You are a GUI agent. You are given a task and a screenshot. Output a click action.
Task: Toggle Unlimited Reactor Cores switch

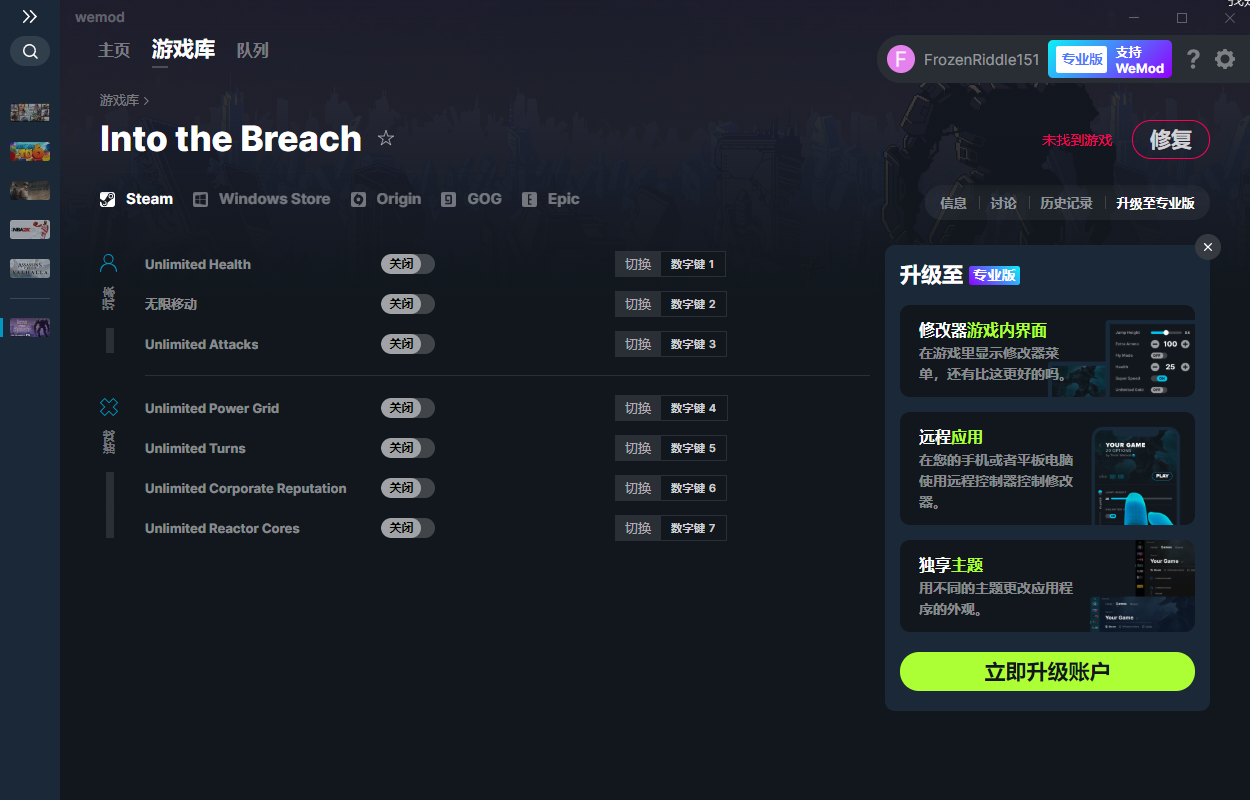pos(408,528)
